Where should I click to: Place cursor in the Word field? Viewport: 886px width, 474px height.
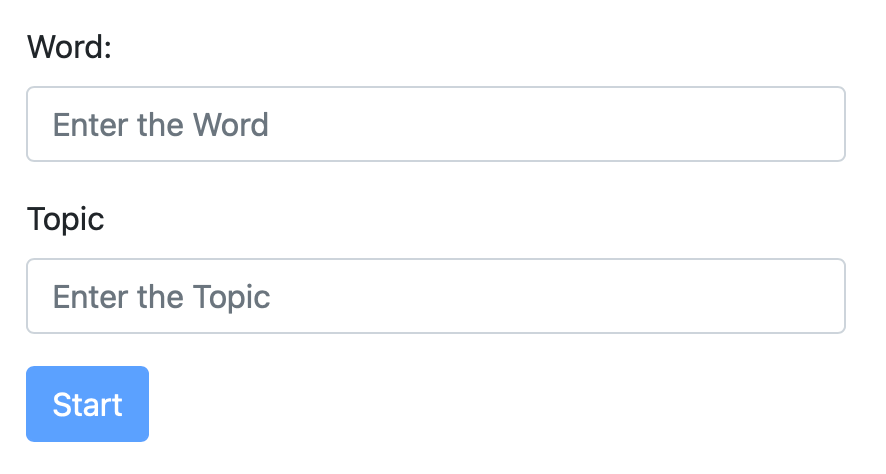[435, 124]
